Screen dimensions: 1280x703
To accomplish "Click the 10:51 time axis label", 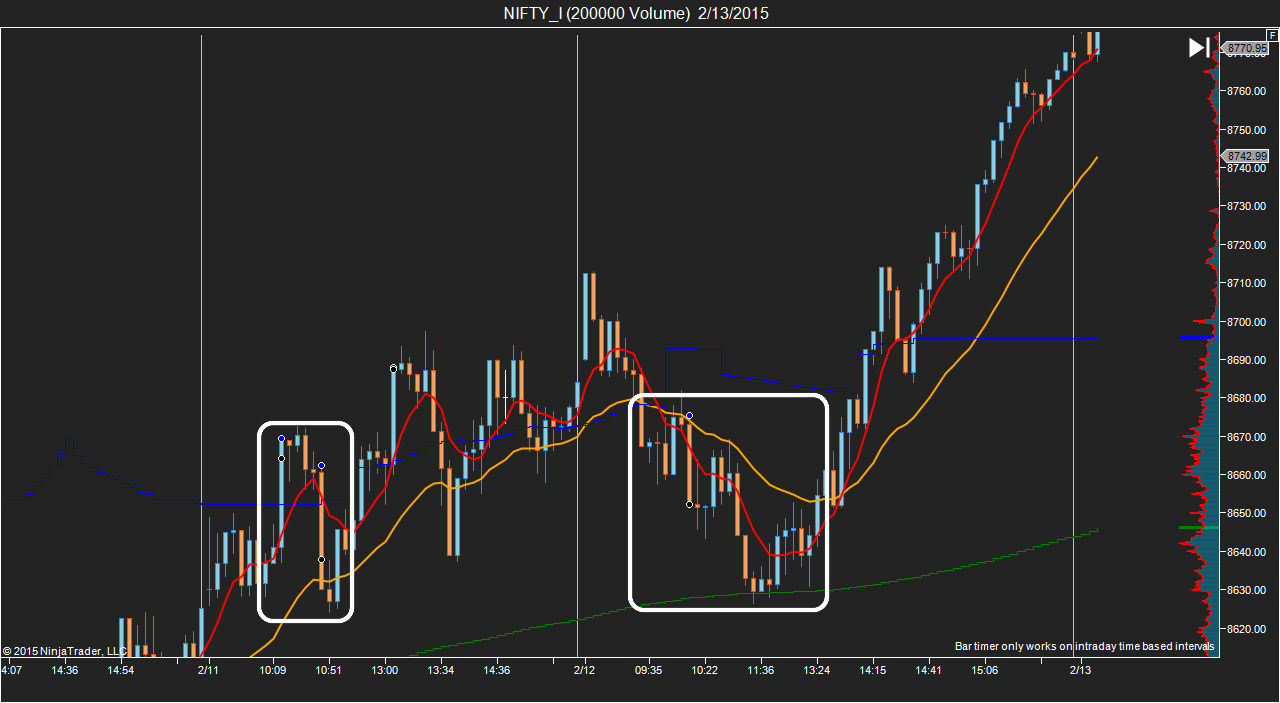I will tap(329, 670).
